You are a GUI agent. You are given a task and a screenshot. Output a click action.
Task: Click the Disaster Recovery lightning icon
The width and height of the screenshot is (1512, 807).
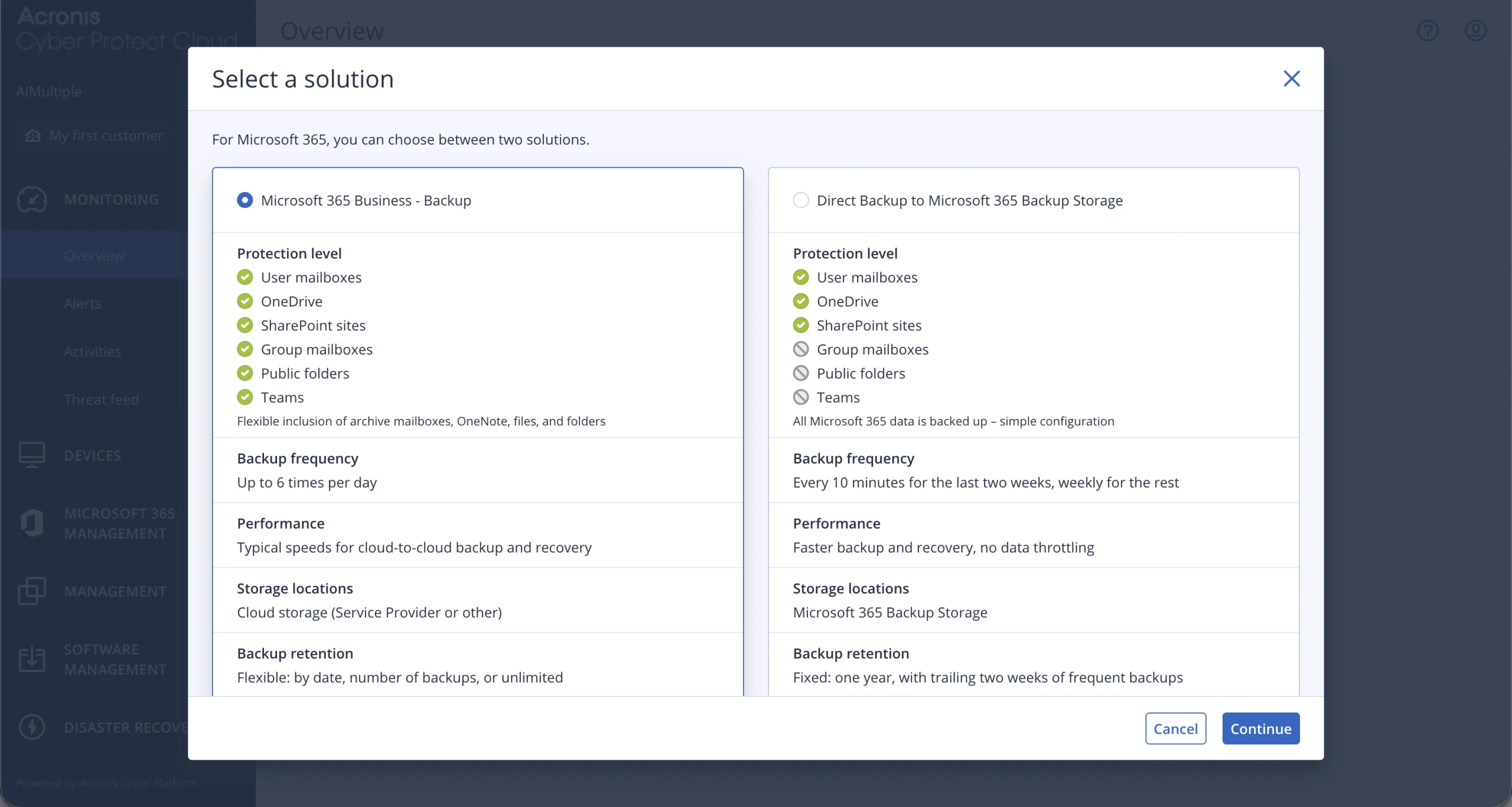(32, 727)
